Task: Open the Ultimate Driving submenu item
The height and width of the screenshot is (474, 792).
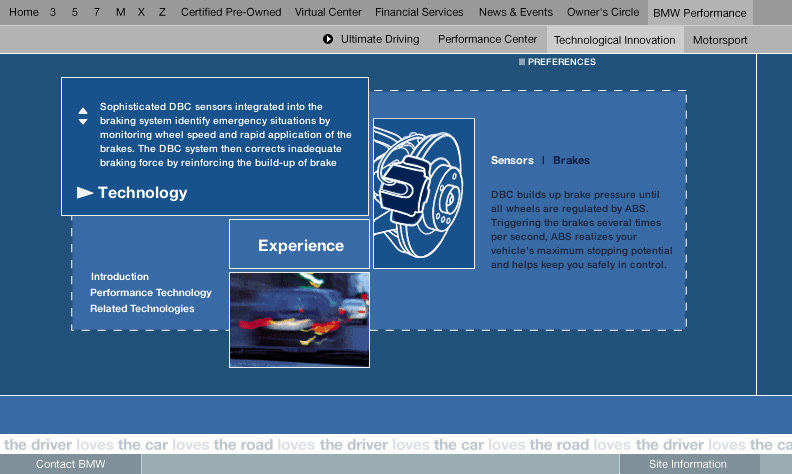Action: [x=380, y=39]
